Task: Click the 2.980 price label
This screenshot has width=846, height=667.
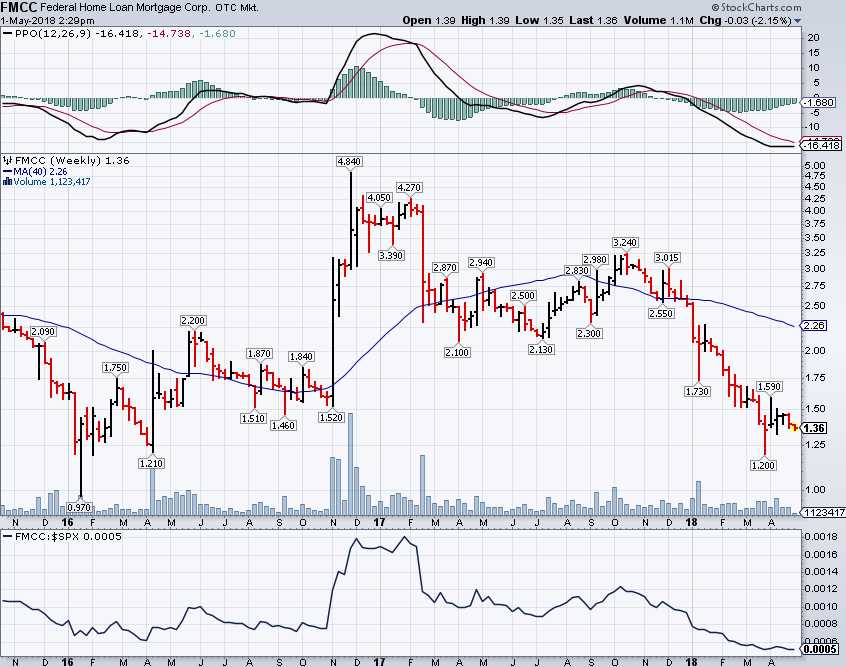Action: (x=596, y=260)
